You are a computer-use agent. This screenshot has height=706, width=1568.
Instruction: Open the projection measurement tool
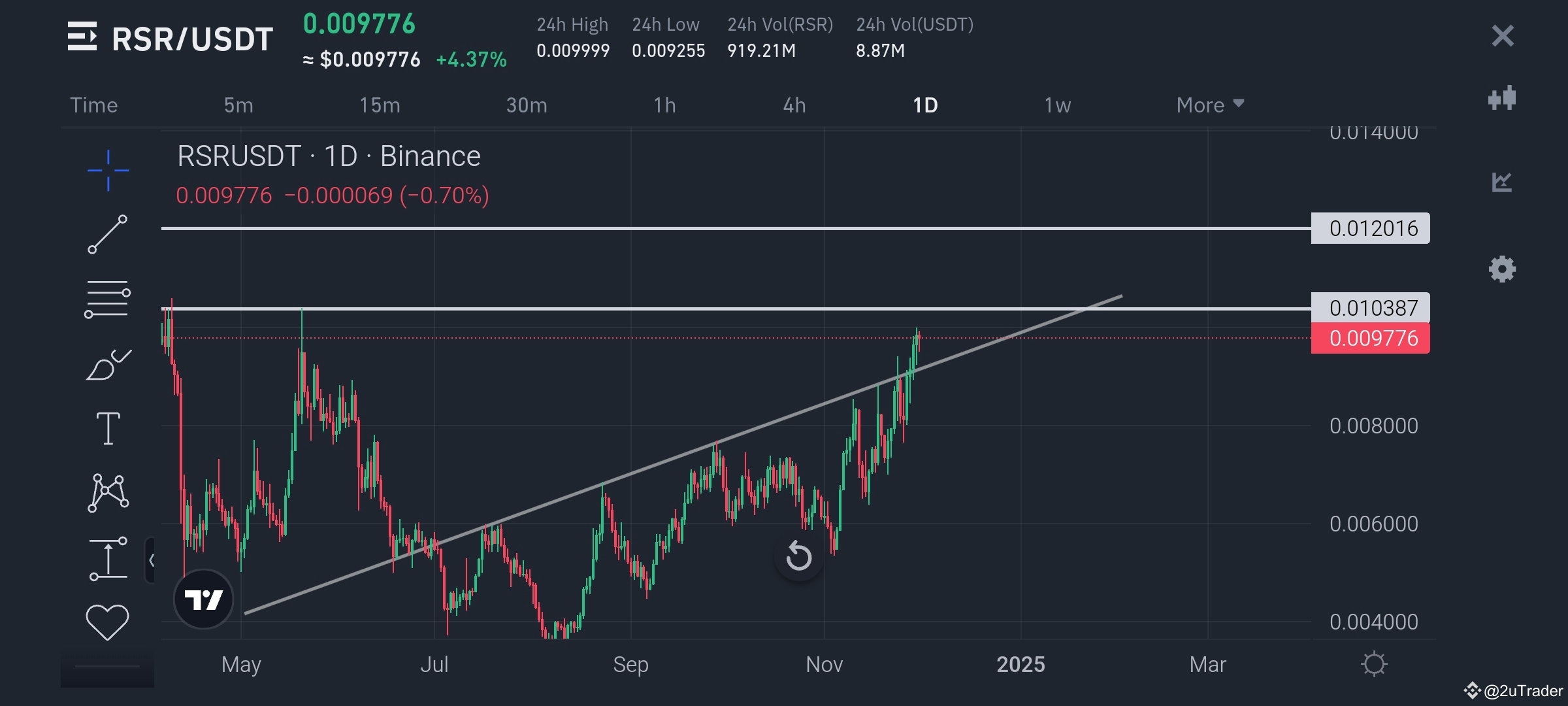click(106, 557)
